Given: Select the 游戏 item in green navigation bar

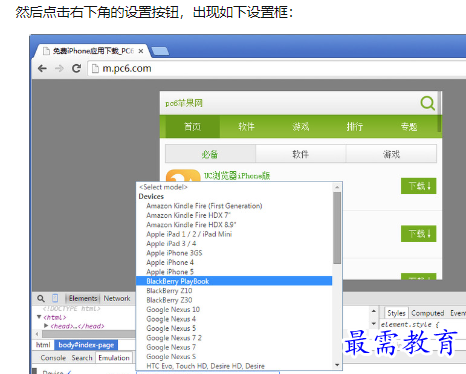Looking at the screenshot, I should pos(301,127).
